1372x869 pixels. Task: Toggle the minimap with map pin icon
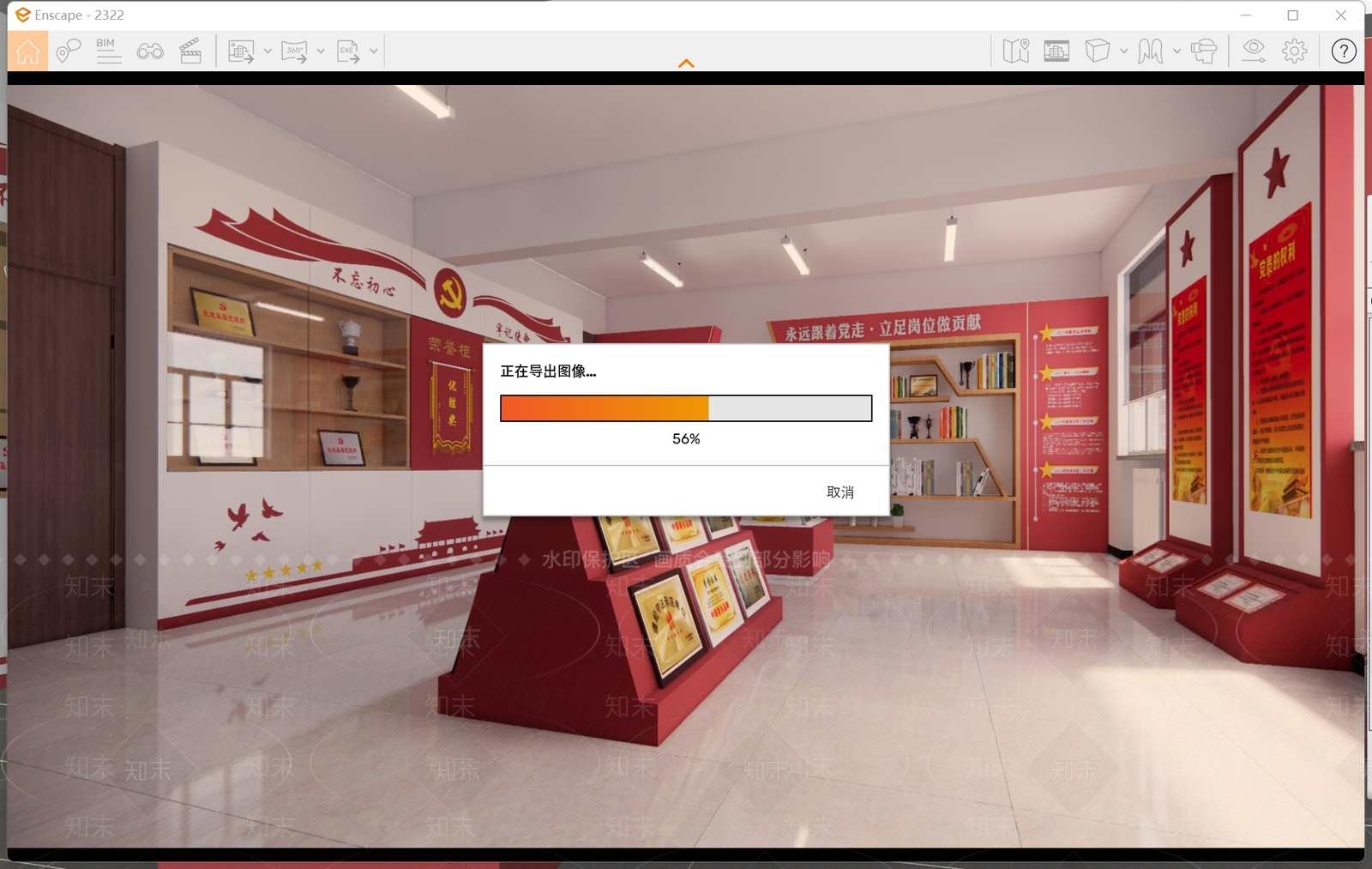[x=1016, y=51]
